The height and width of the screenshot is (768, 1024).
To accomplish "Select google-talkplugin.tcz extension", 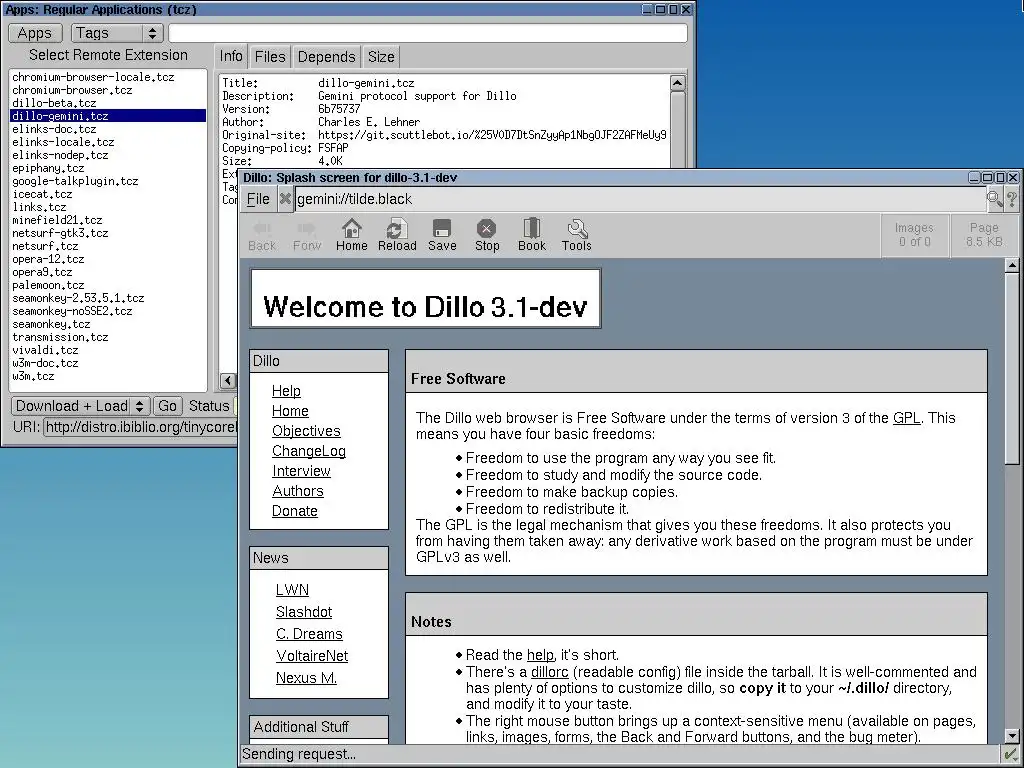I will point(108,181).
